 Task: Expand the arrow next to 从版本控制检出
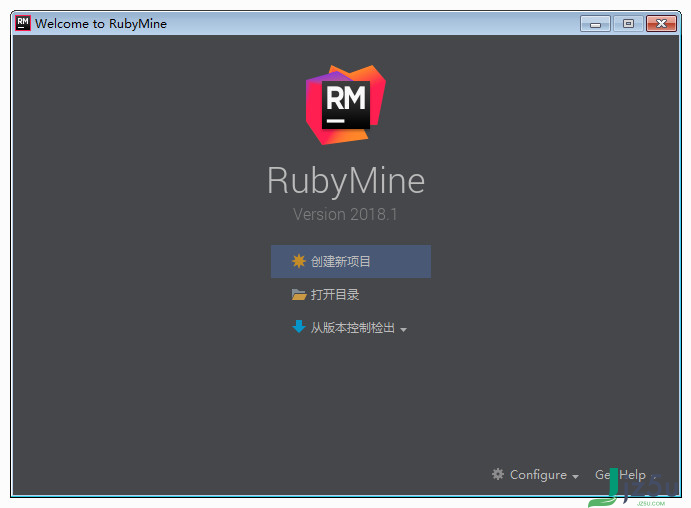(x=403, y=329)
